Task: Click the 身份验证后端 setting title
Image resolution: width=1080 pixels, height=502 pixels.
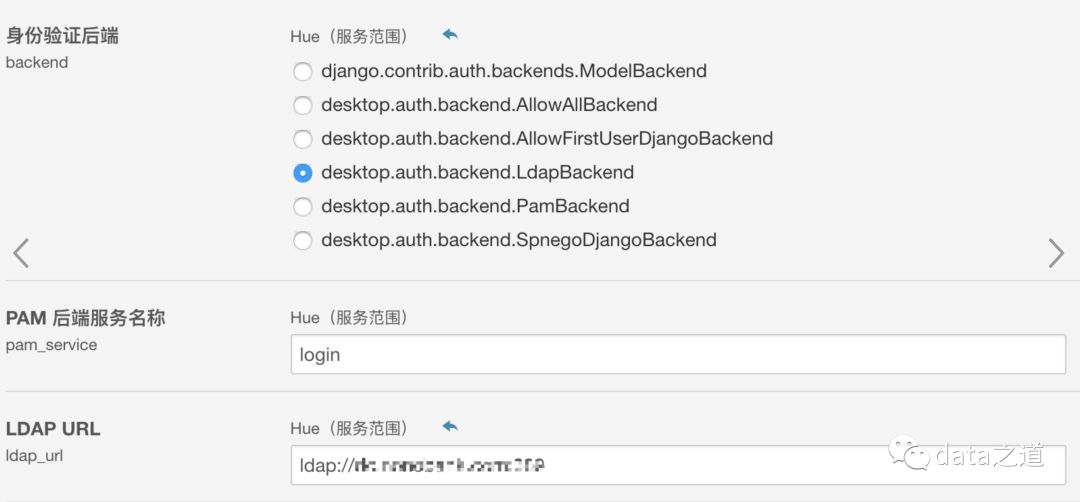Action: pyautogui.click(x=62, y=36)
